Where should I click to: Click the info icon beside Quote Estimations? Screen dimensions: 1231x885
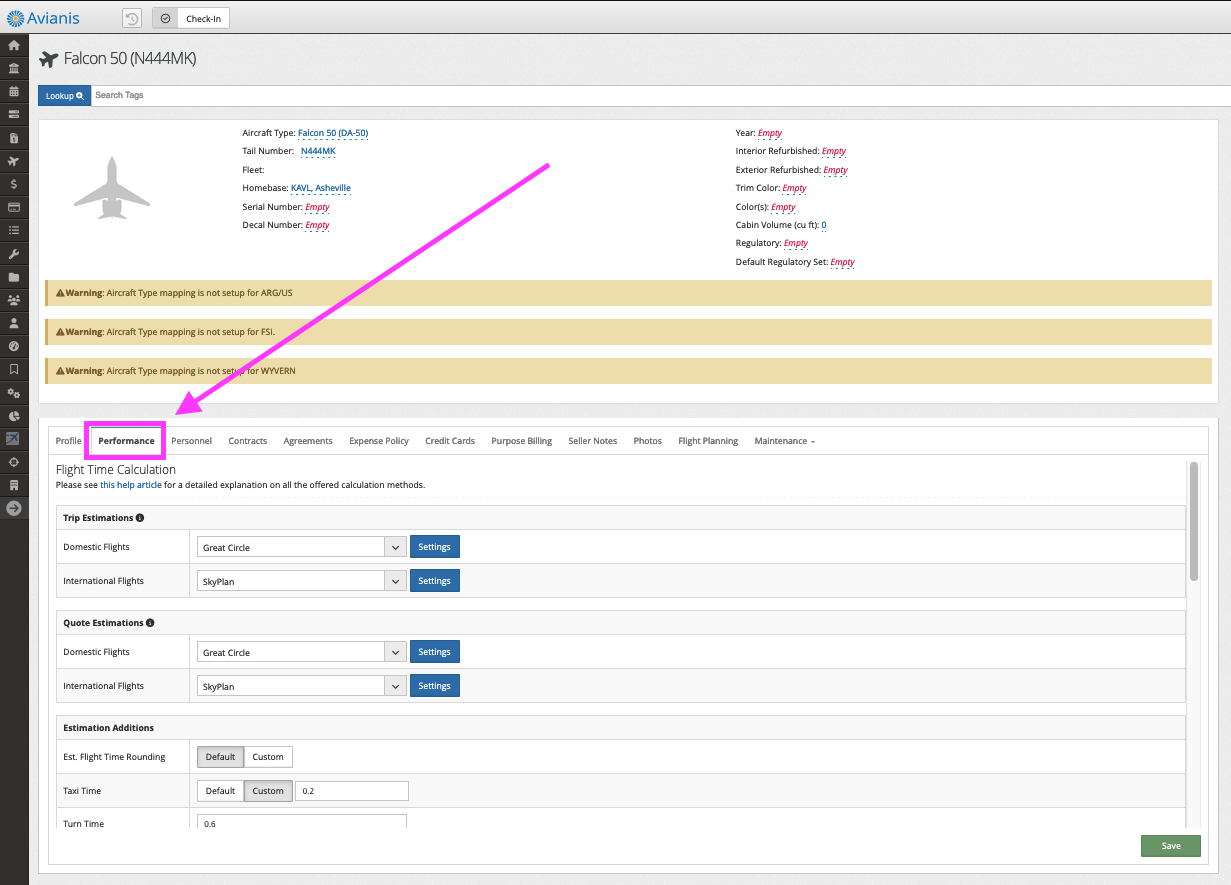tap(150, 623)
